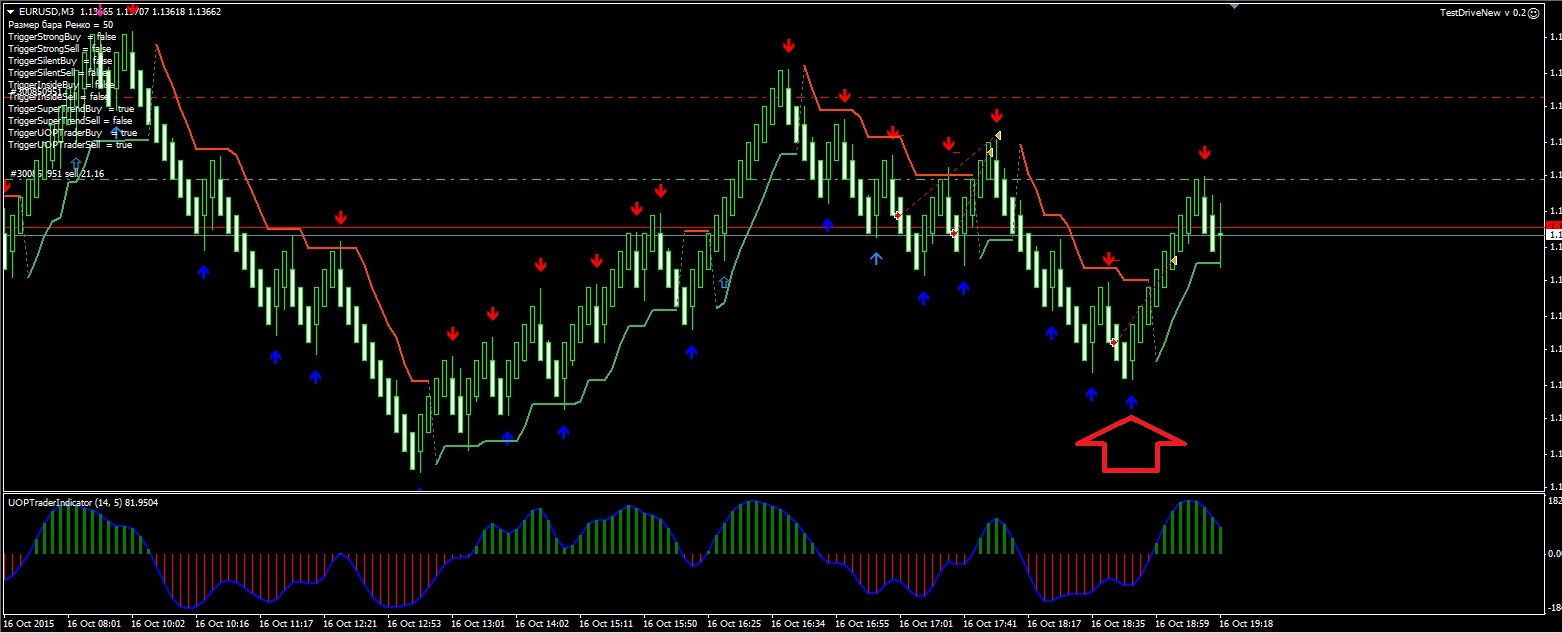Select the 'Размер бара Ренко = 50' line
This screenshot has width=1562, height=633.
pyautogui.click(x=59, y=24)
